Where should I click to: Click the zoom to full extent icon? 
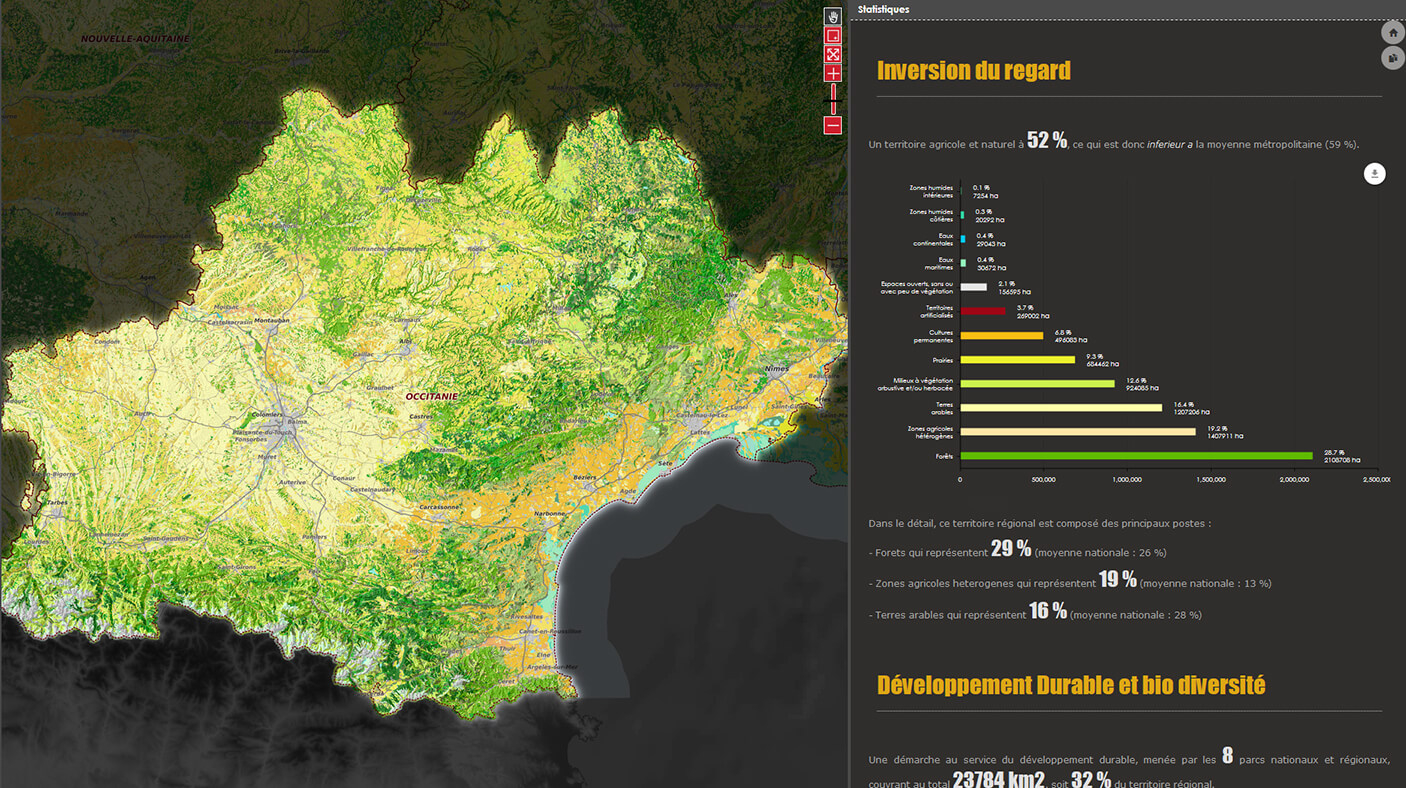click(832, 54)
